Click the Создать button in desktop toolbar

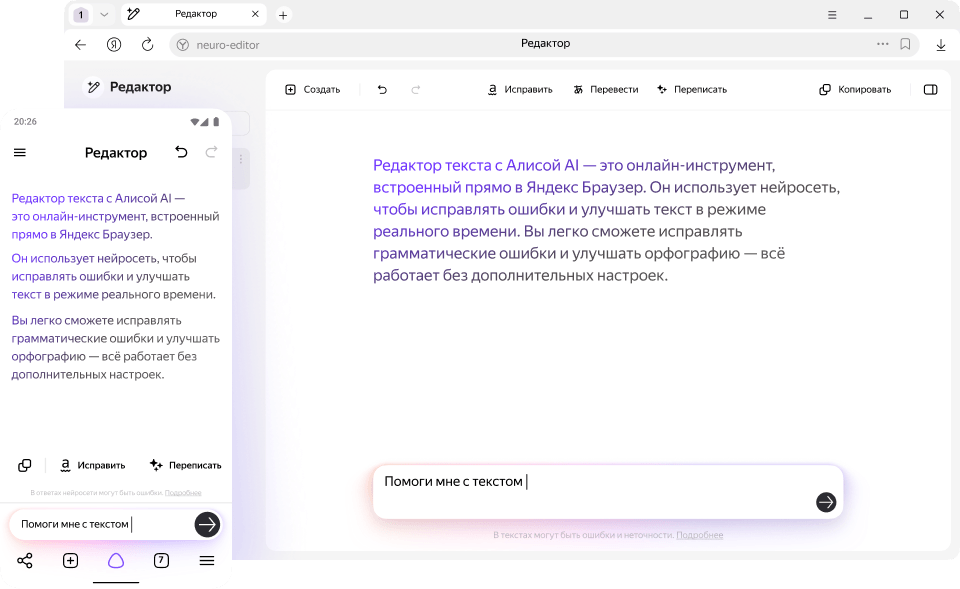(312, 89)
